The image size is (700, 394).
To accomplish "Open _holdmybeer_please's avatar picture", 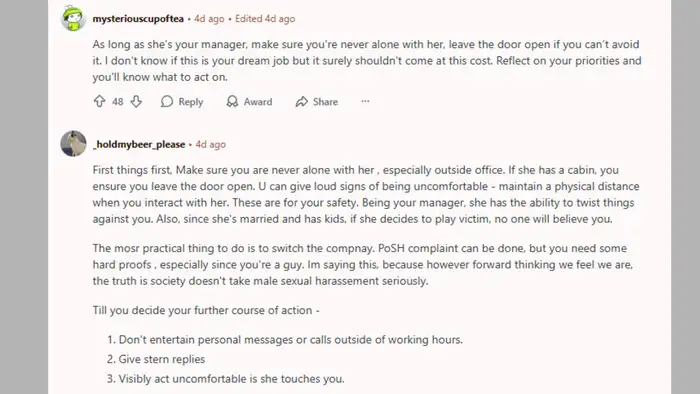I will click(73, 144).
